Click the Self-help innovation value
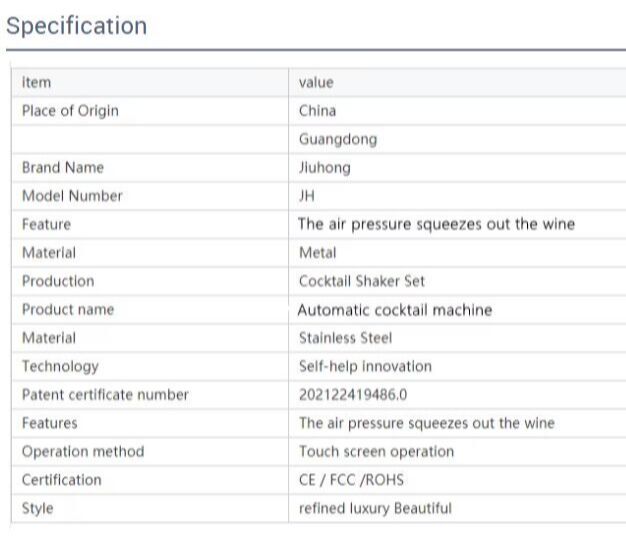 tap(365, 366)
